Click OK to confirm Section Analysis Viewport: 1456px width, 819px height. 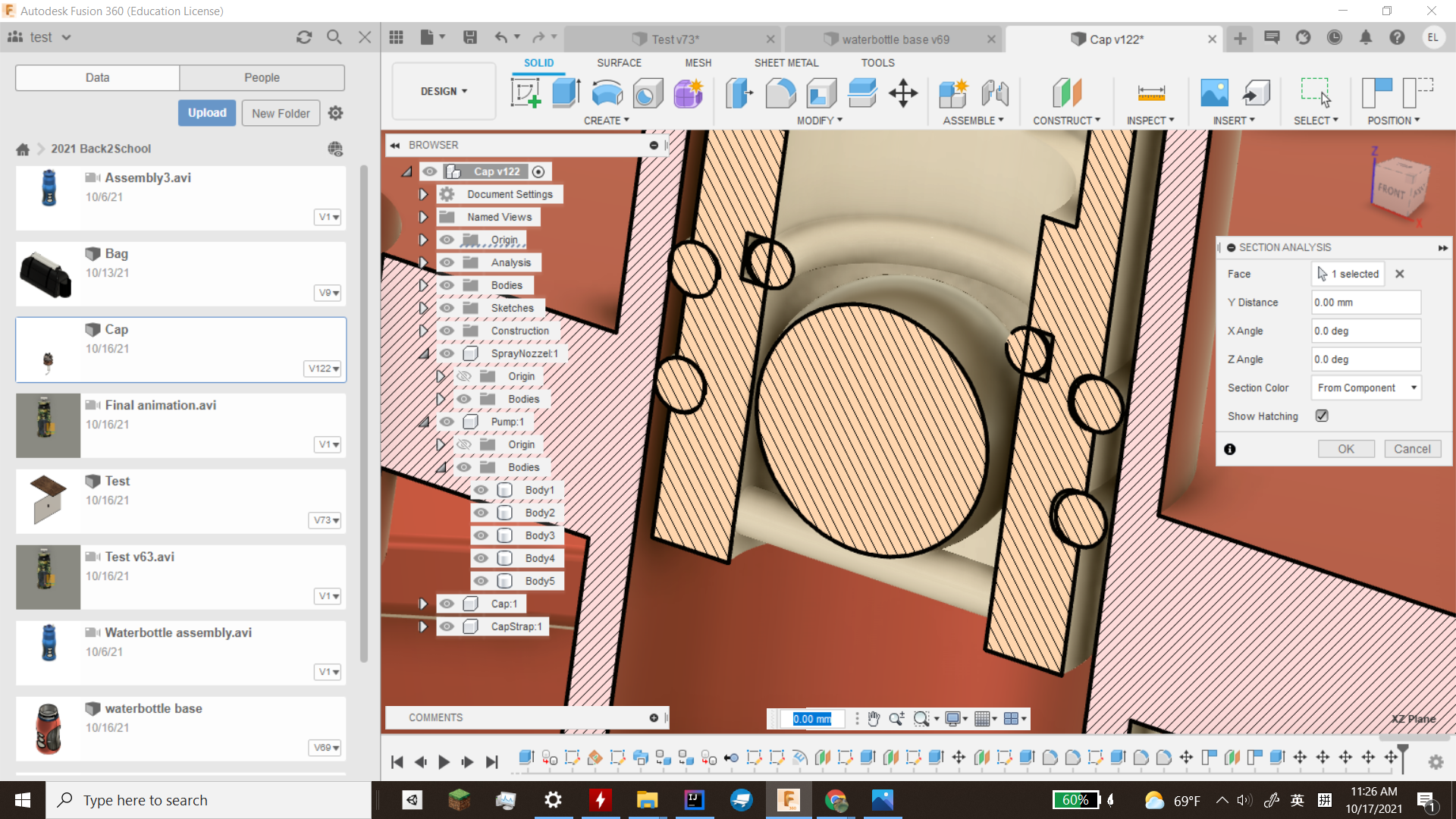point(1346,449)
